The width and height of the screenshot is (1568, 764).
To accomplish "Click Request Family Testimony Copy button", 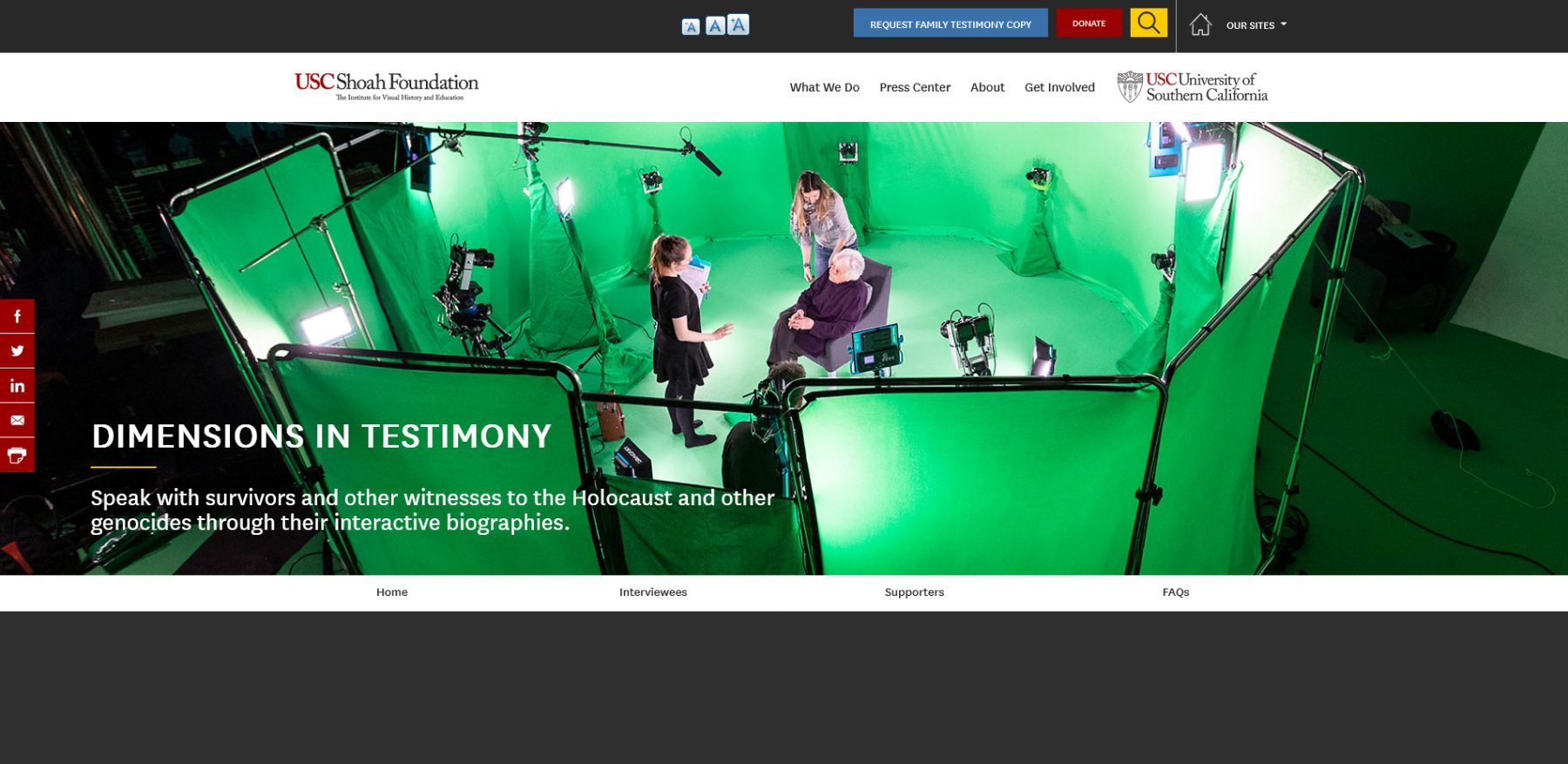I will (x=950, y=24).
